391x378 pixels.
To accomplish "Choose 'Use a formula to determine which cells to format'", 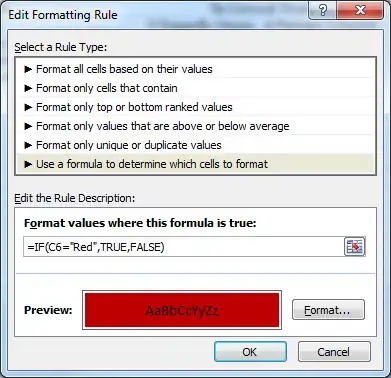I will 195,164.
